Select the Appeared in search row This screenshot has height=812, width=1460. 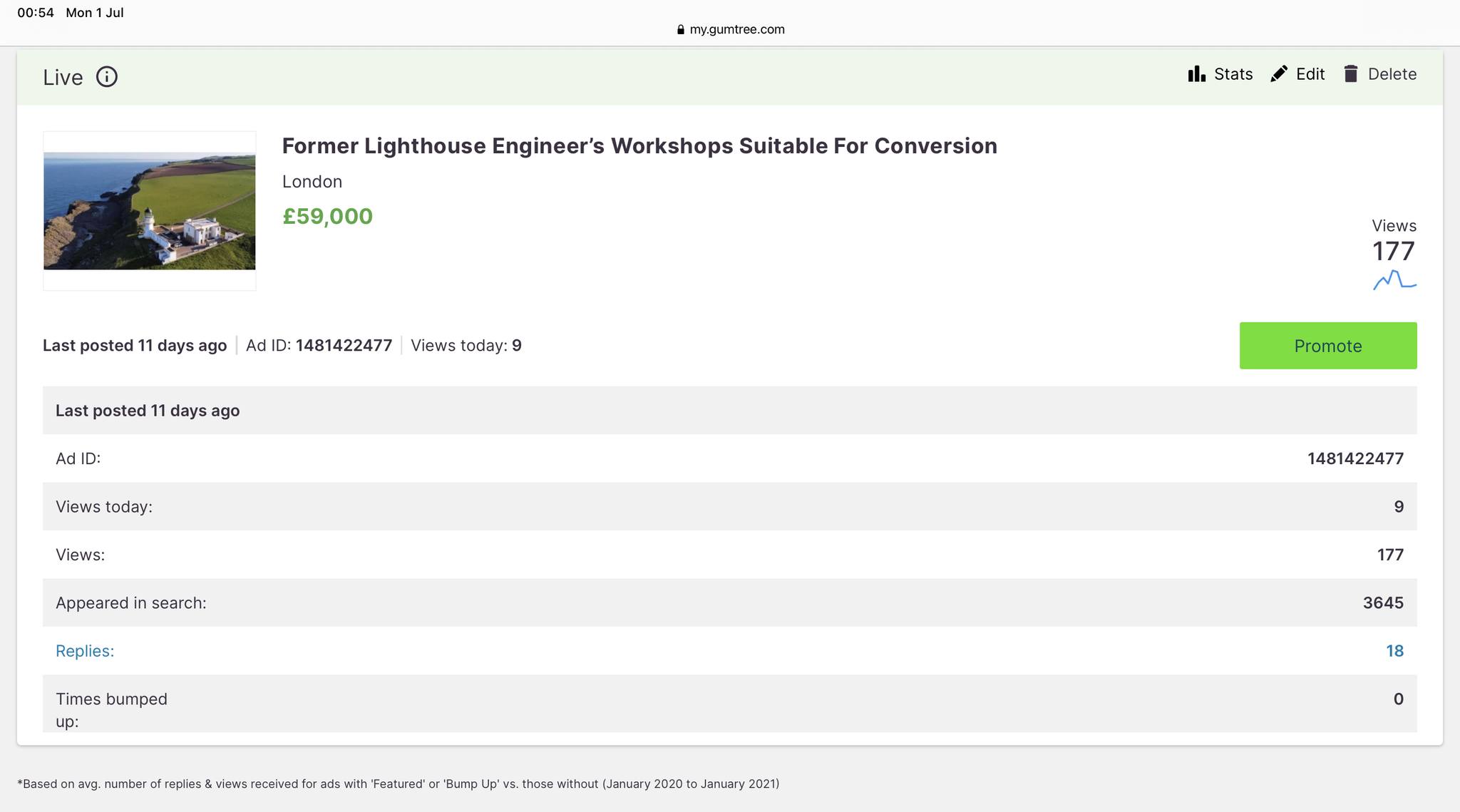click(730, 603)
